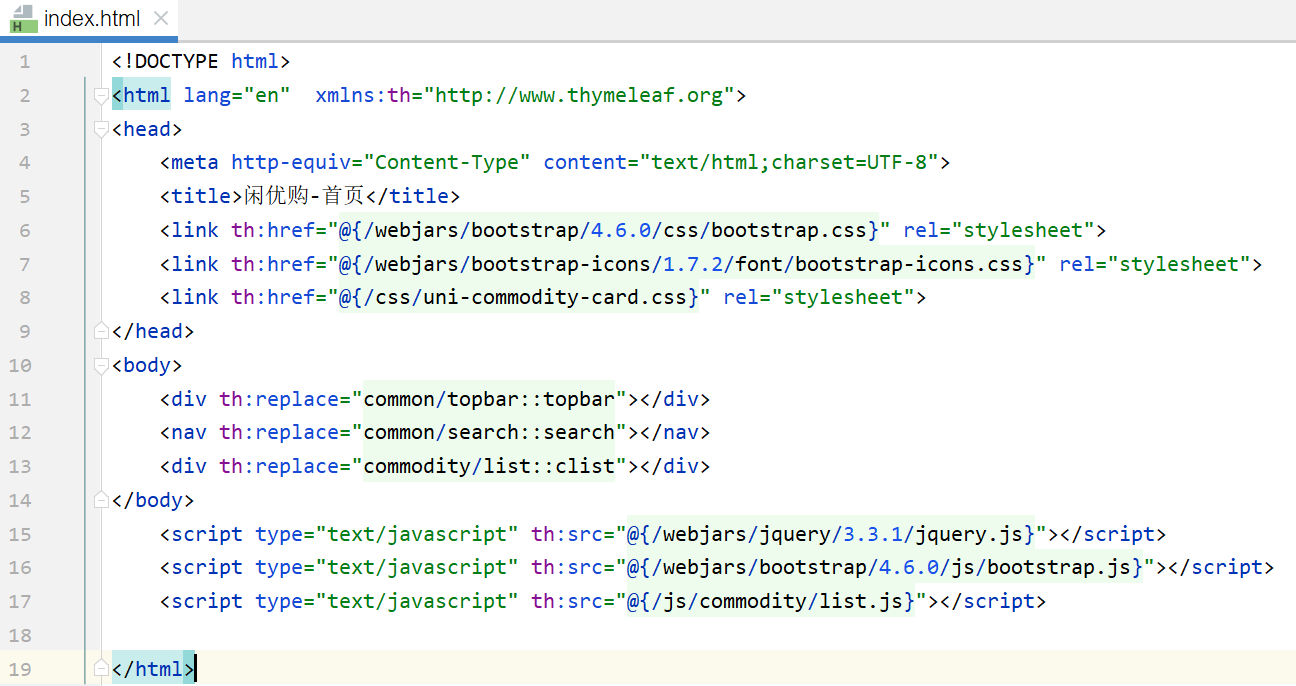Collapse the <html> block fold marker on line 2
1296x686 pixels.
[100, 96]
